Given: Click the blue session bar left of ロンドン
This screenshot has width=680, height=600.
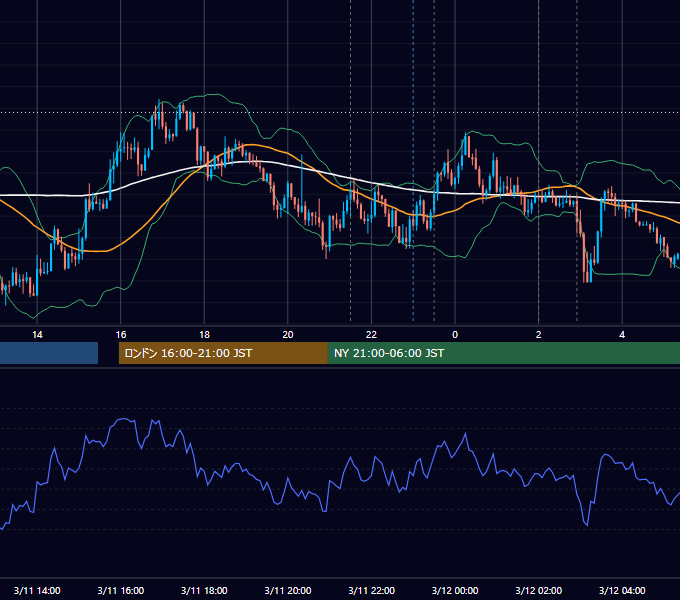Looking at the screenshot, I should coord(49,353).
